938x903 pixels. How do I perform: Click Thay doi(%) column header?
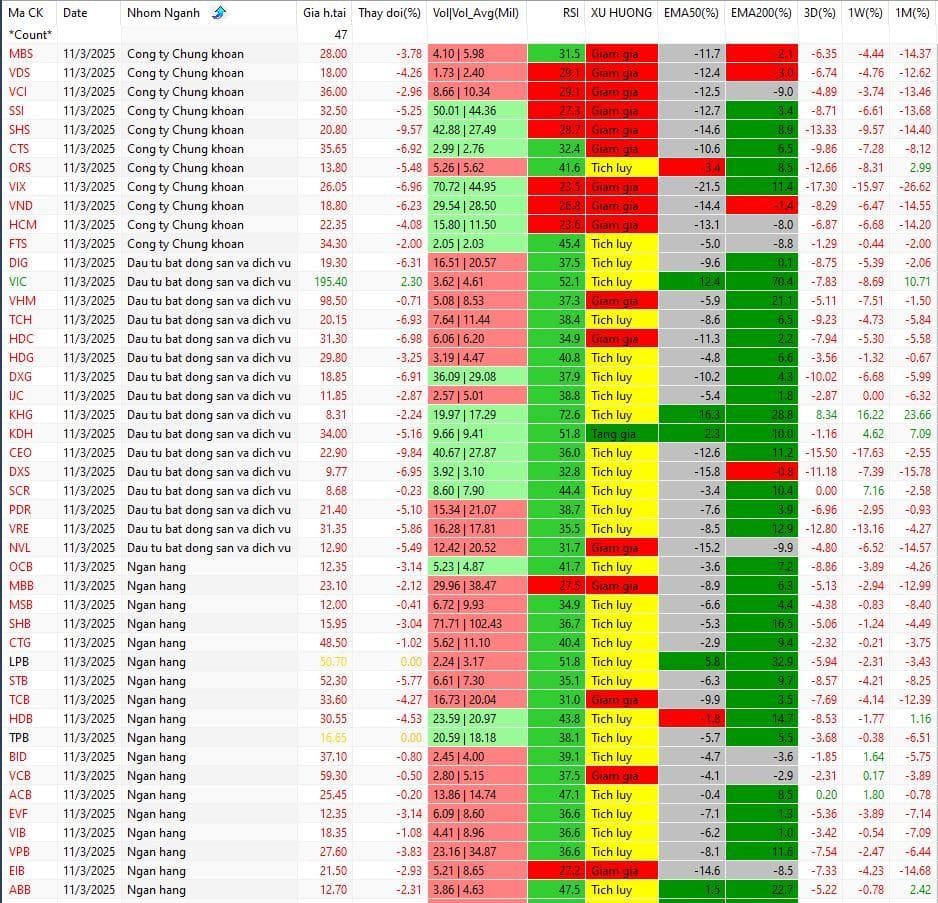pos(389,13)
